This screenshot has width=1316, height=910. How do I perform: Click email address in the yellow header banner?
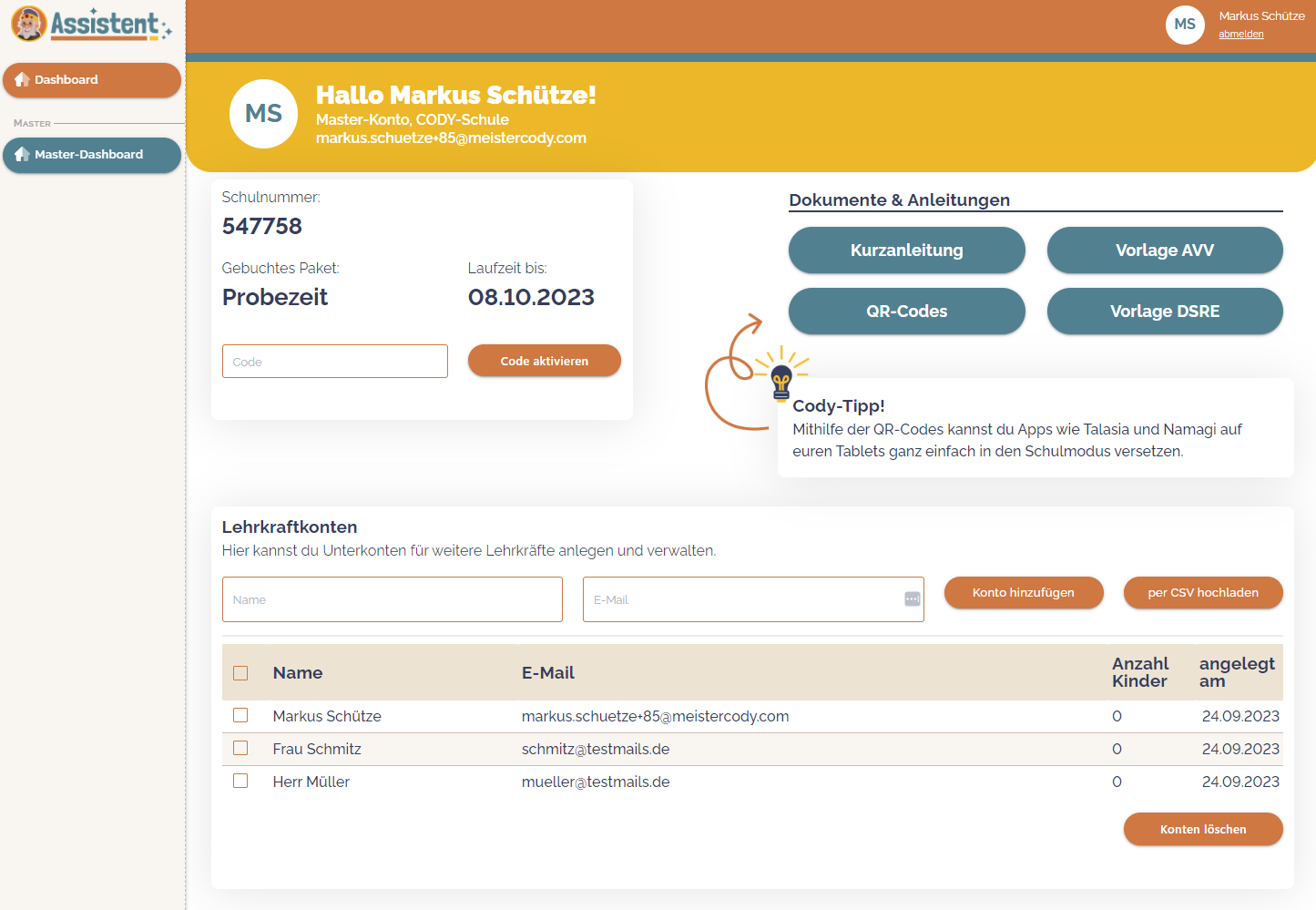[451, 138]
